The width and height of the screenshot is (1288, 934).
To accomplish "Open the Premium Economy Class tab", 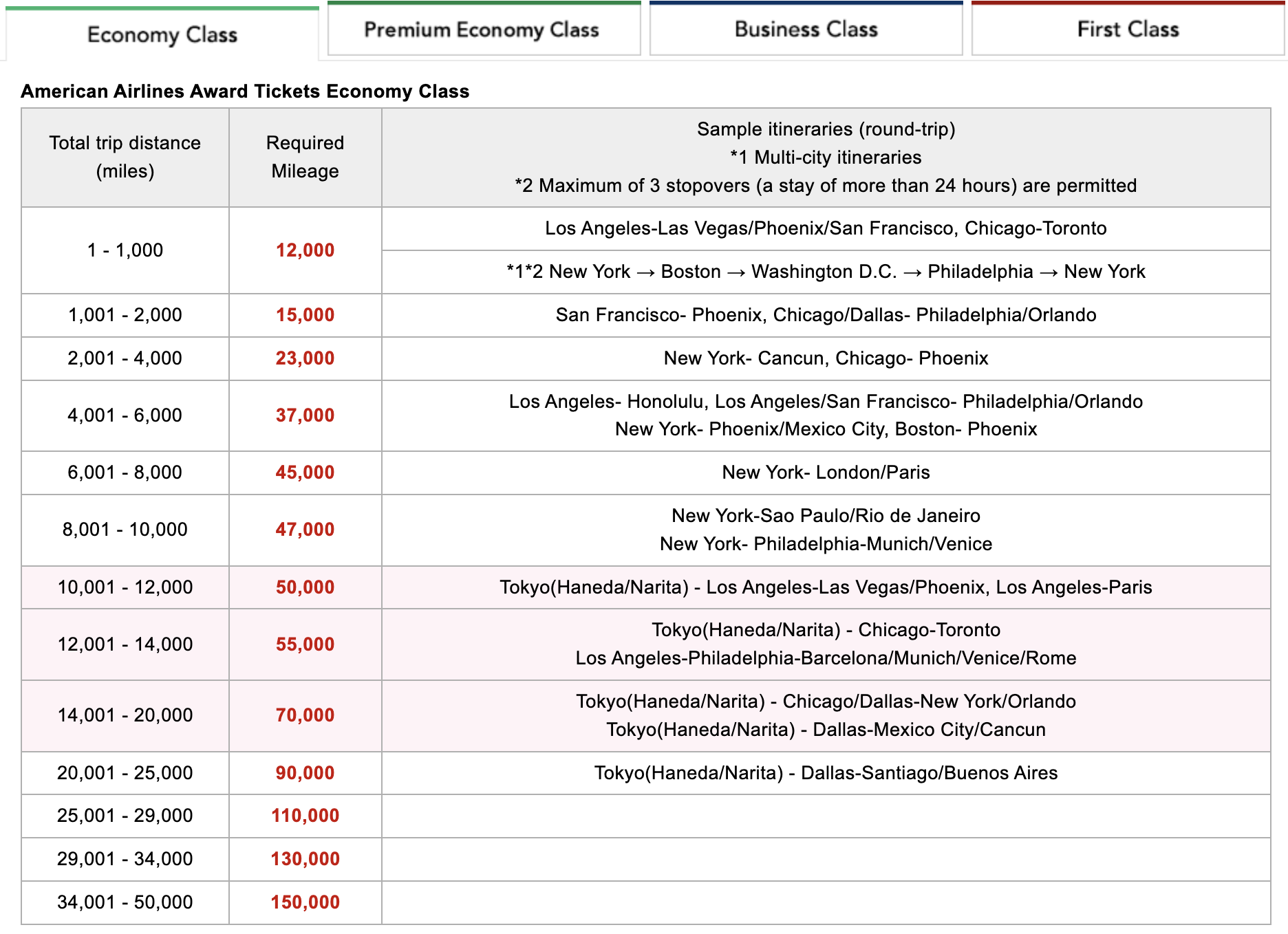I will click(484, 29).
